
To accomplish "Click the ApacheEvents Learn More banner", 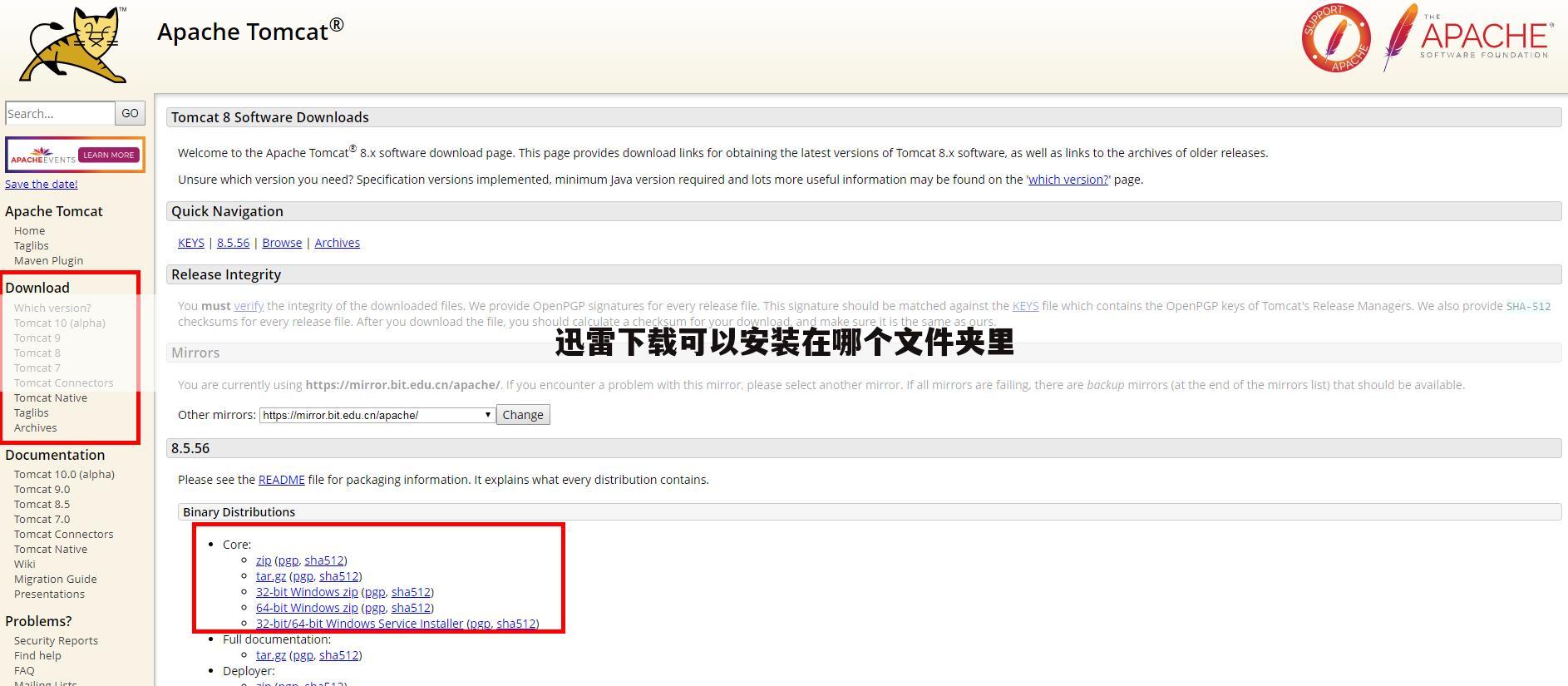I will pos(75,155).
